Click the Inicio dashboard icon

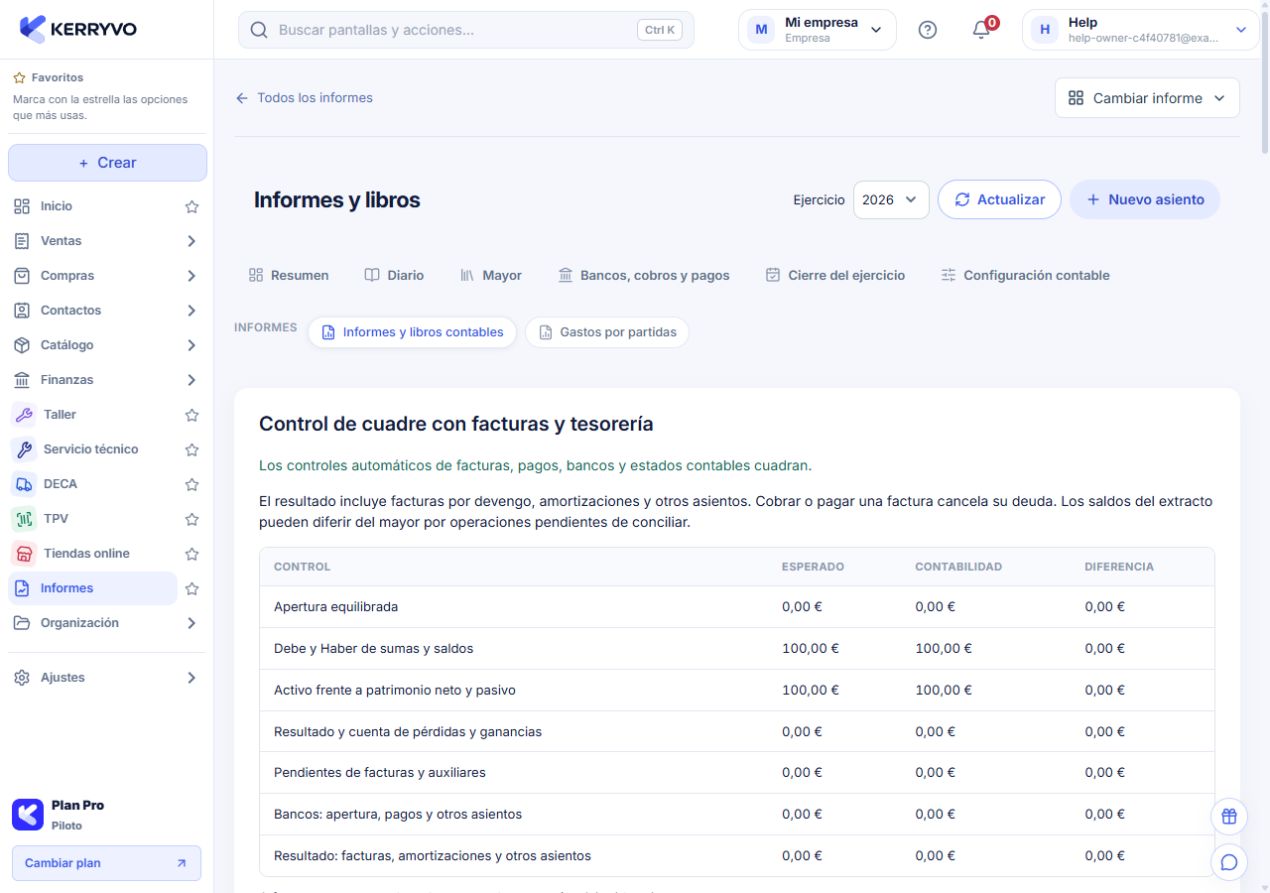click(22, 206)
